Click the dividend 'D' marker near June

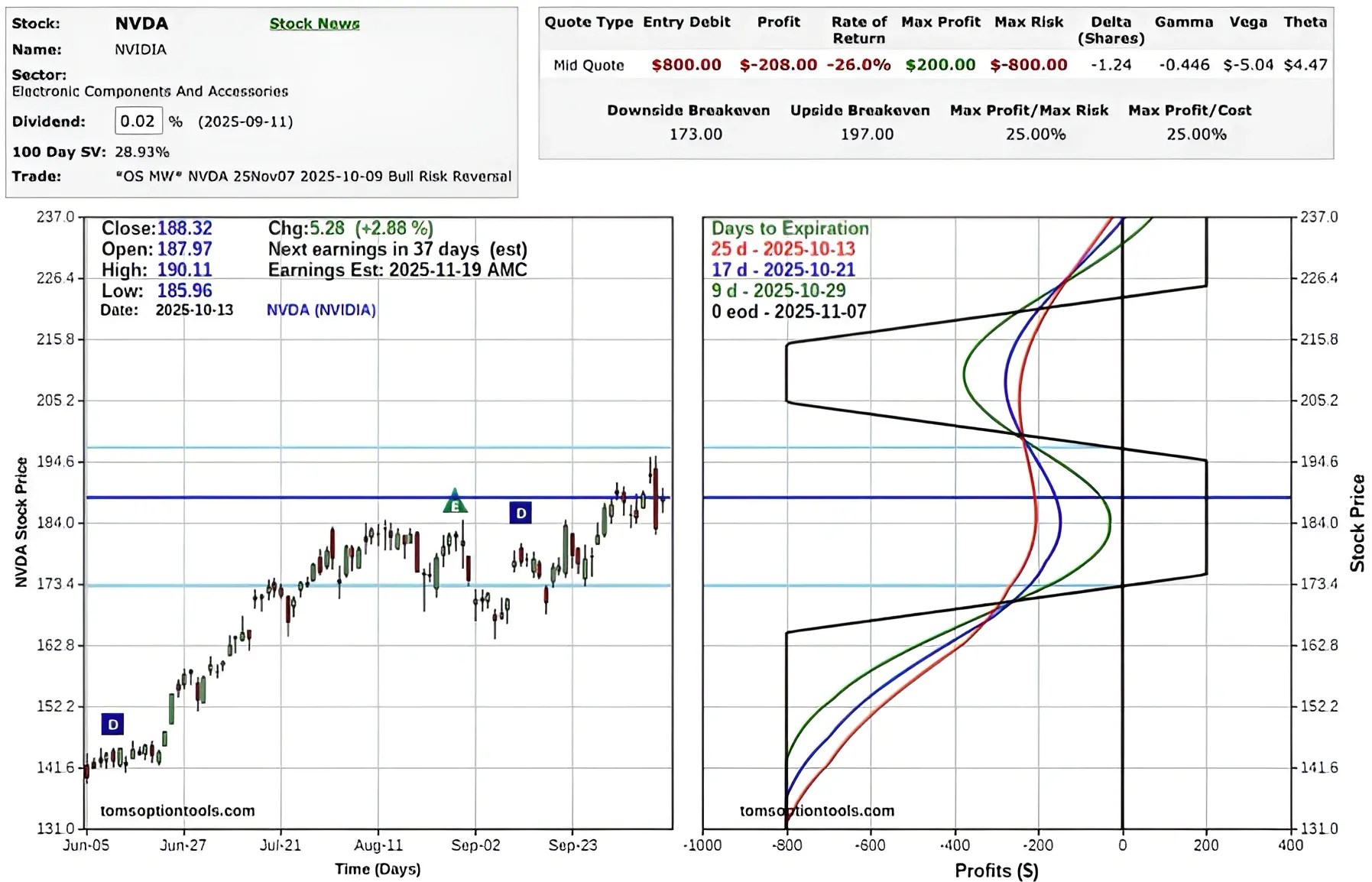[x=112, y=724]
